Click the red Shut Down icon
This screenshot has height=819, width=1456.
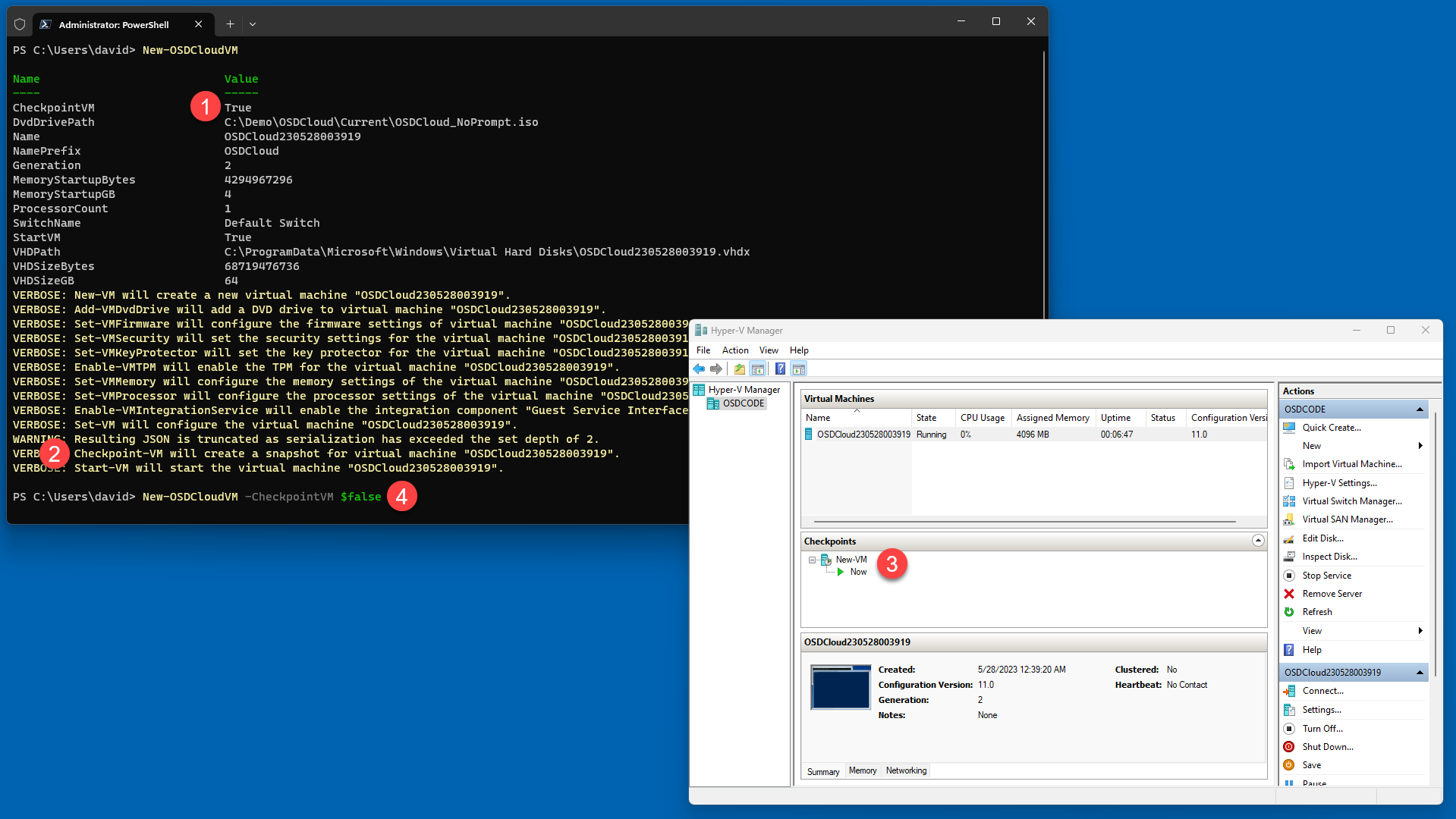click(1289, 747)
